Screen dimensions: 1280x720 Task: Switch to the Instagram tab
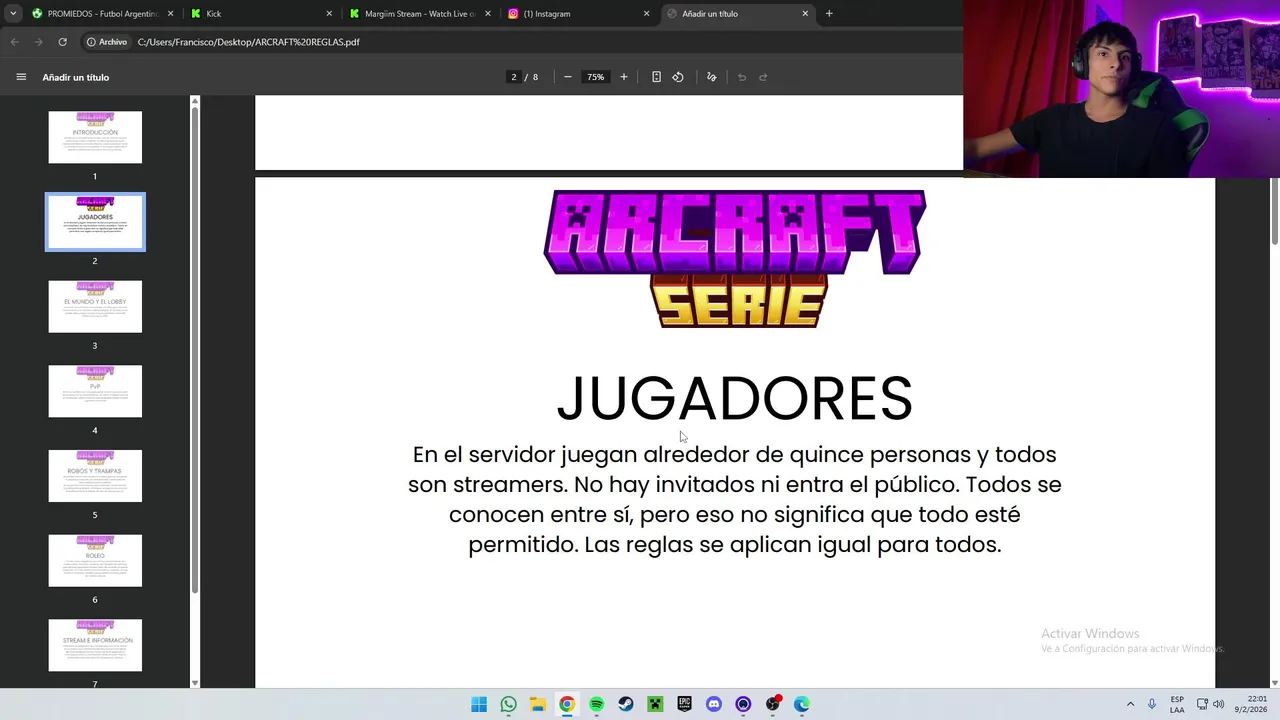[x=579, y=14]
